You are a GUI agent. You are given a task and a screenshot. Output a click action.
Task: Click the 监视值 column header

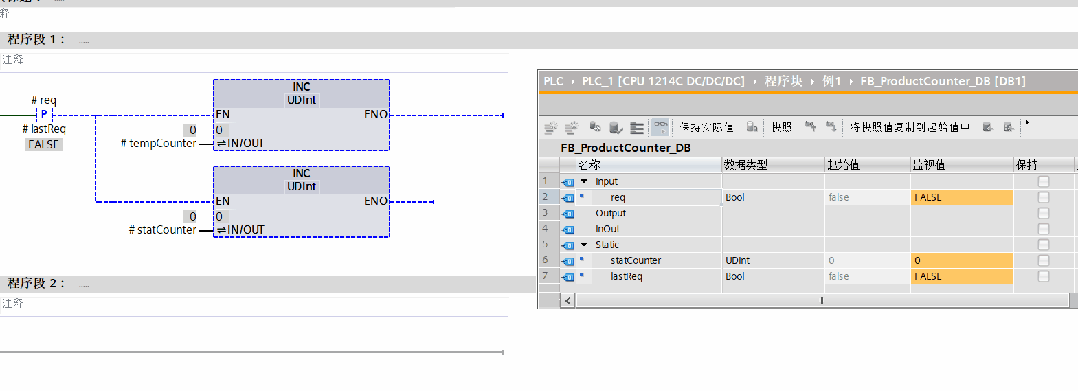pyautogui.click(x=962, y=165)
